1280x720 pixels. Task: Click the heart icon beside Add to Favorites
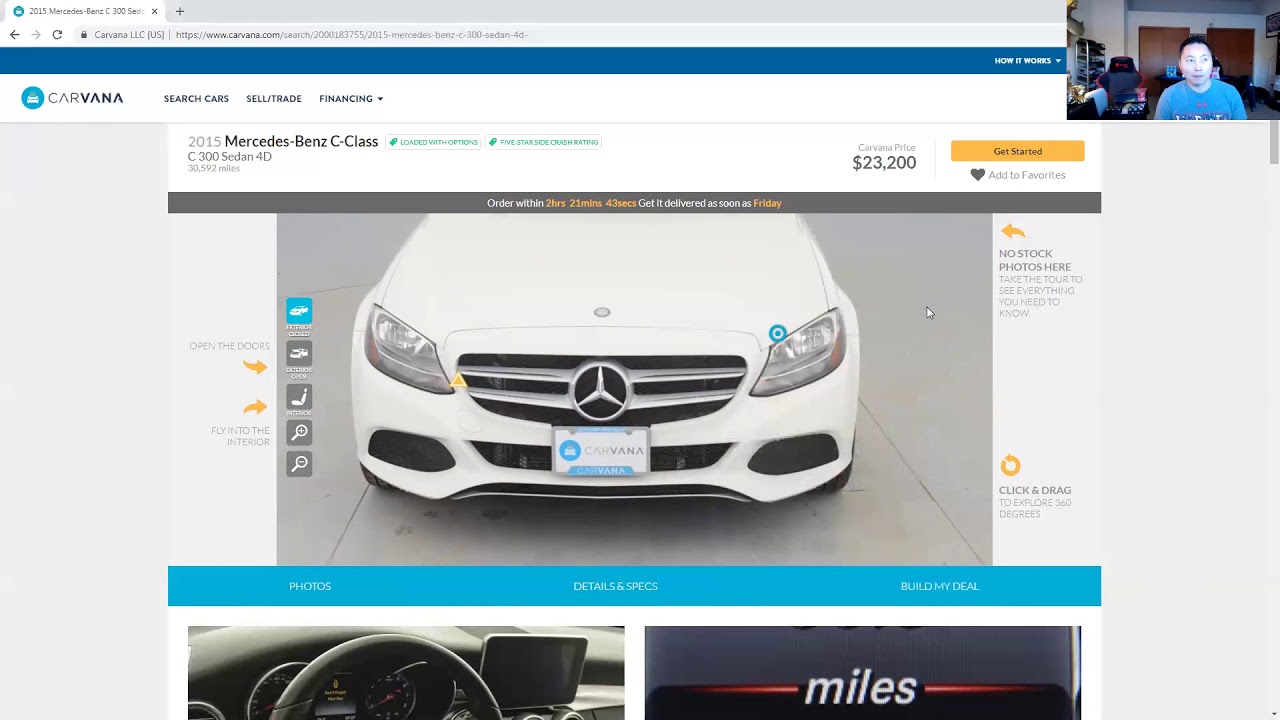[x=977, y=175]
